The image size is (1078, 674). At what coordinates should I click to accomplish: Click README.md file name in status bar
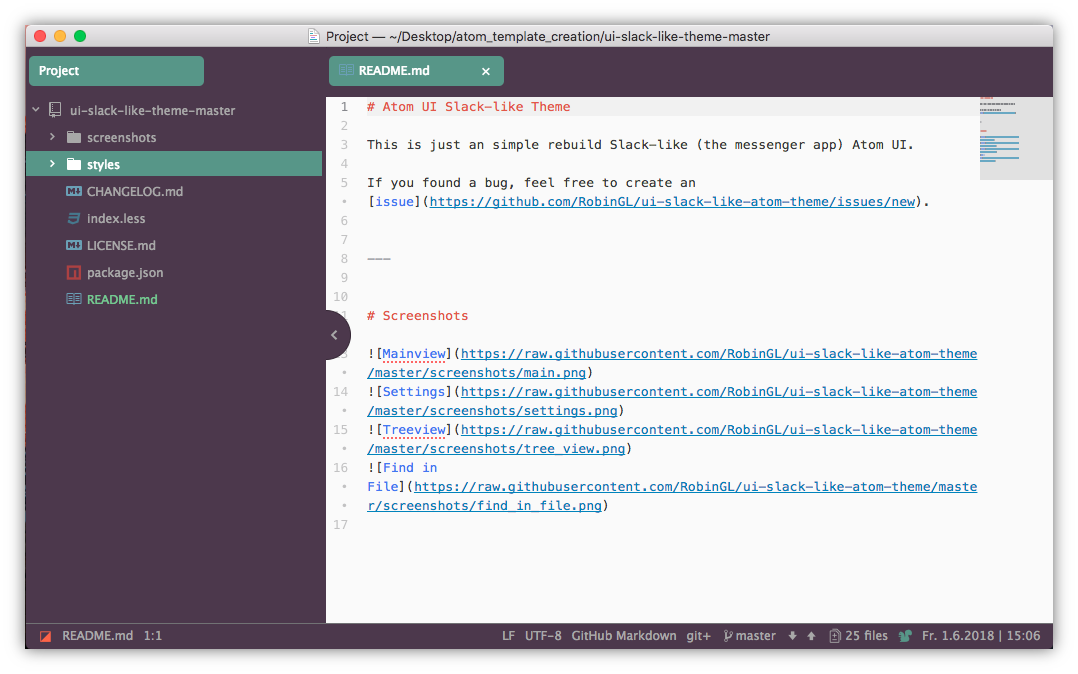(98, 635)
